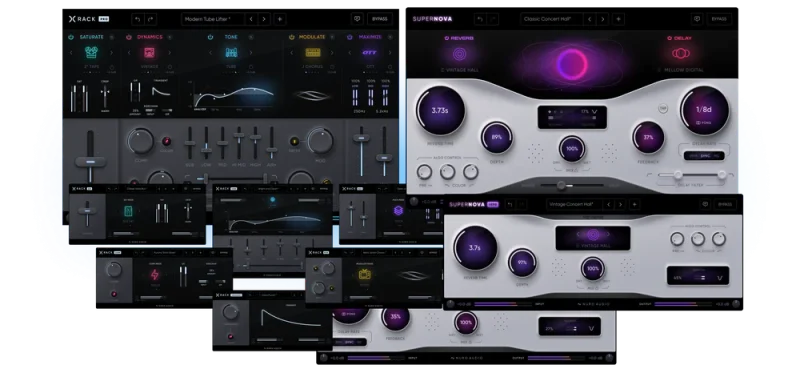Image resolution: width=800 pixels, height=373 pixels.
Task: Click the red lightning icon in small Compress window
Action: tap(155, 275)
